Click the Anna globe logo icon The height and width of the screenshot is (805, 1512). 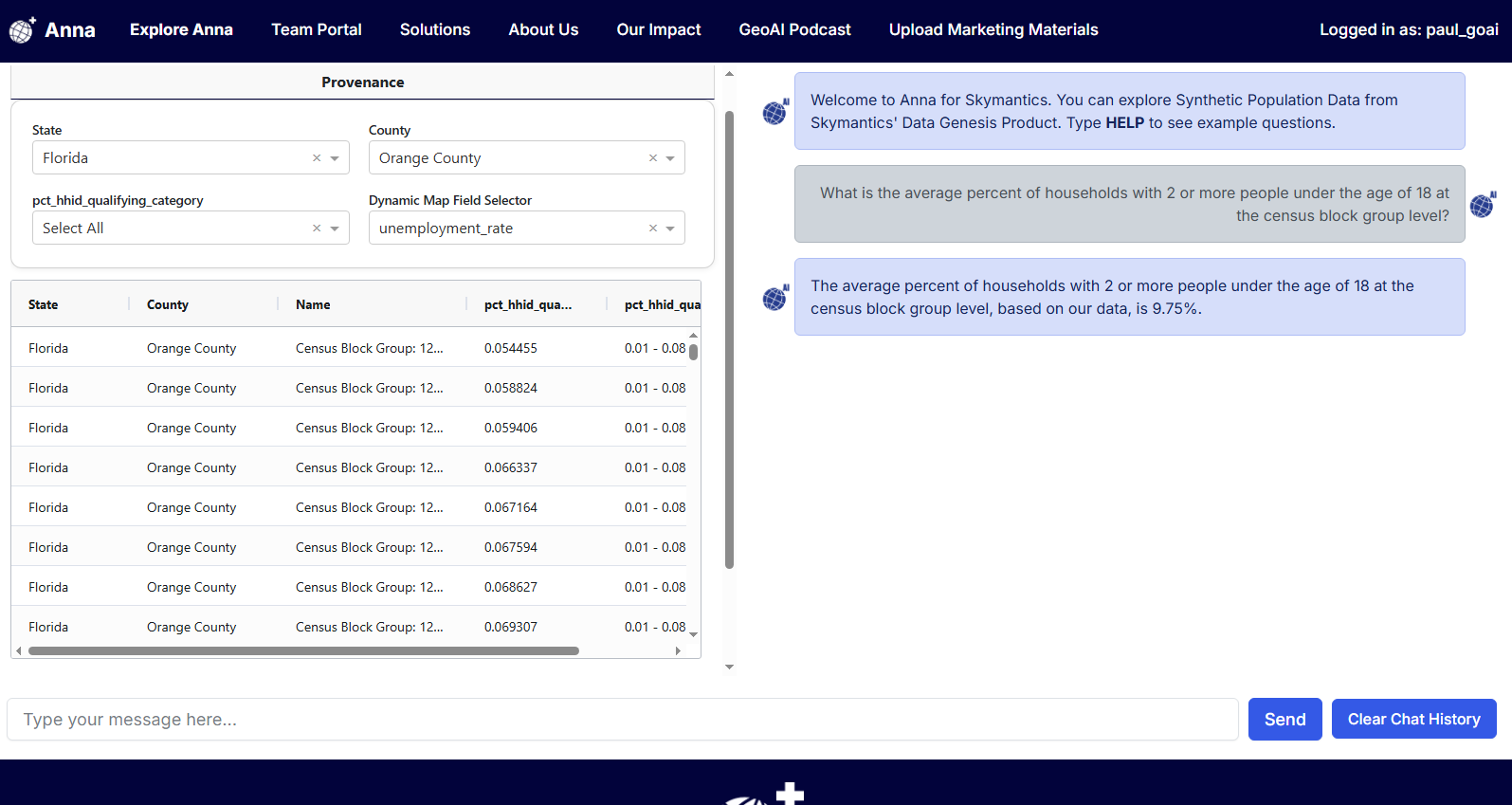[x=22, y=30]
